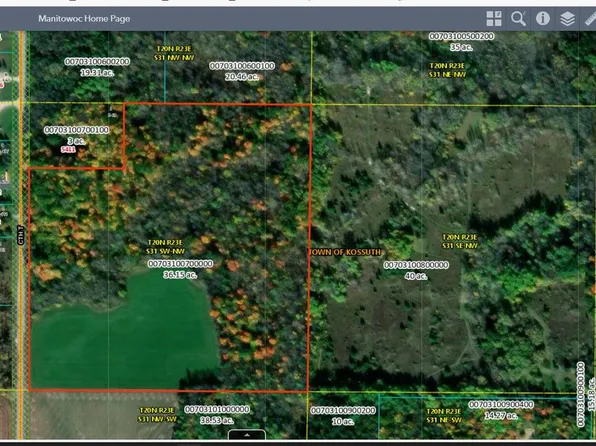Image resolution: width=596 pixels, height=446 pixels.
Task: Select parcel label 00703100600100
Action: pyautogui.click(x=242, y=66)
